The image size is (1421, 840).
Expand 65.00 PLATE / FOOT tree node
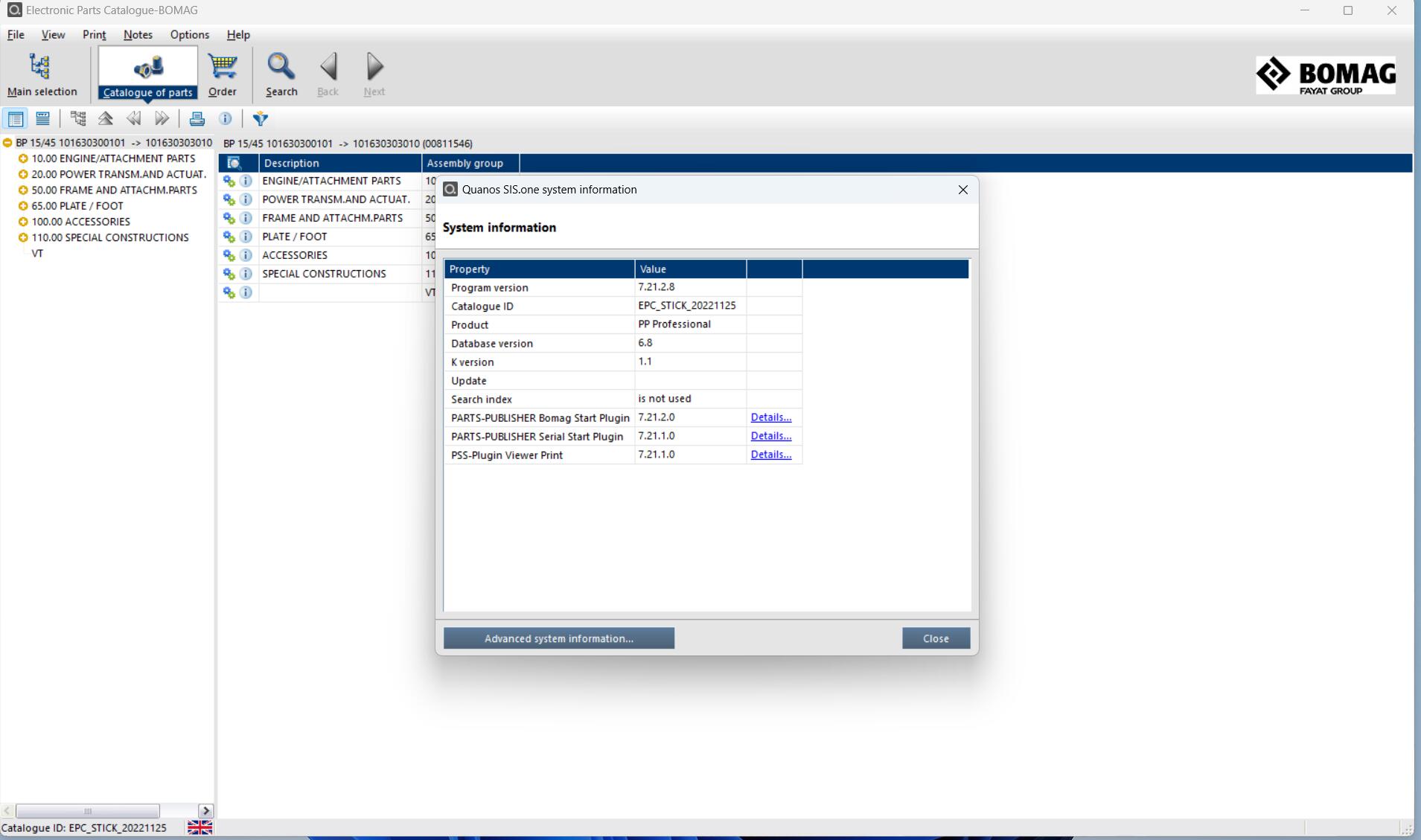click(x=23, y=206)
